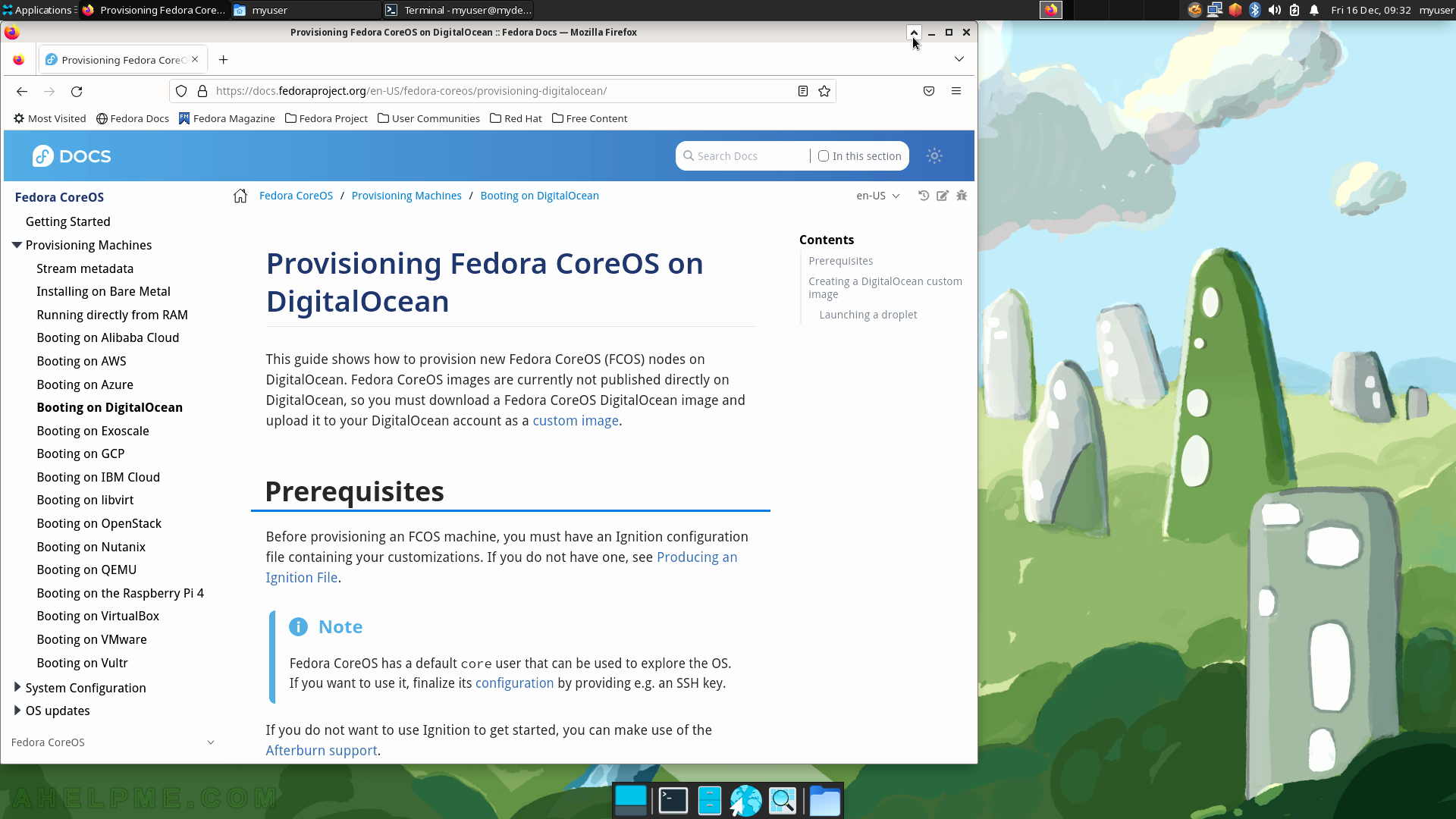Open the Afterburn support link
The width and height of the screenshot is (1456, 819).
point(322,751)
